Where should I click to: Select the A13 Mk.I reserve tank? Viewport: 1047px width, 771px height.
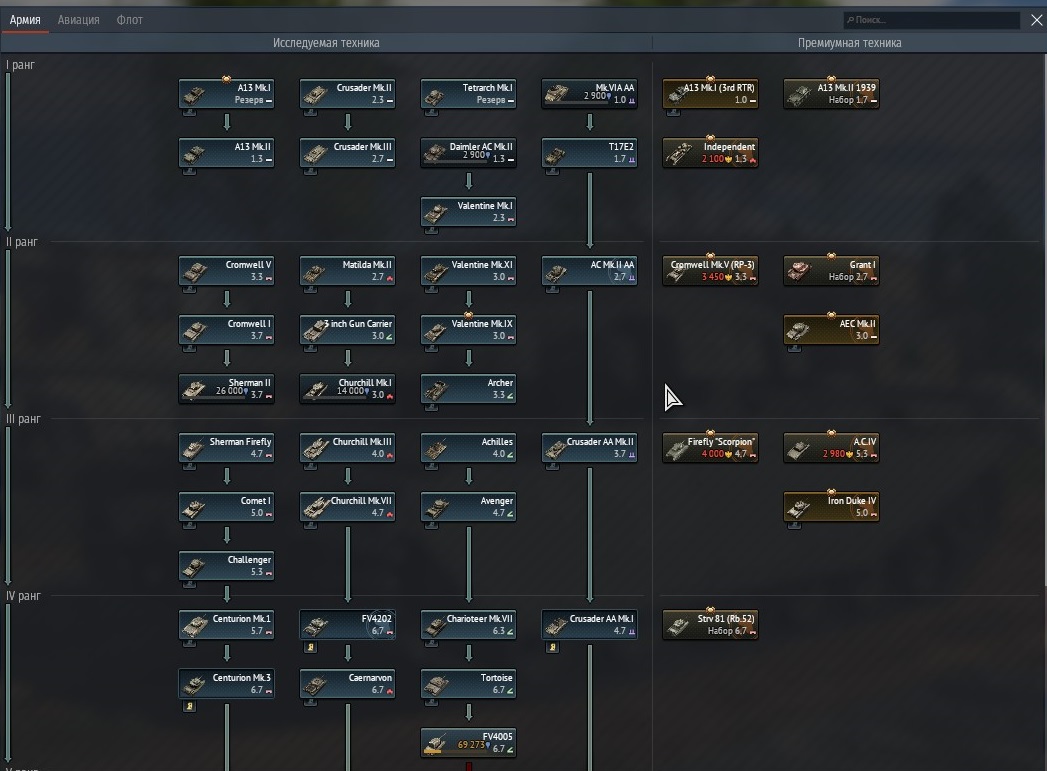[226, 94]
